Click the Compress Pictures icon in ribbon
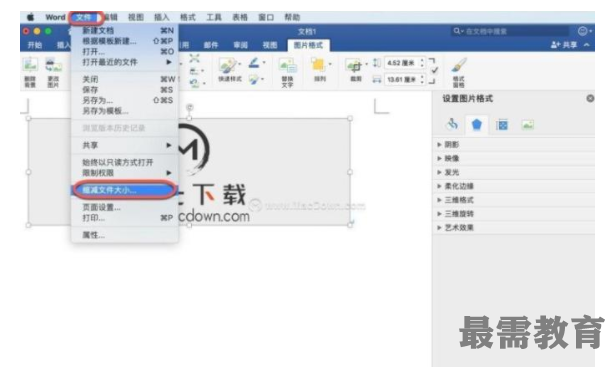 tap(194, 59)
